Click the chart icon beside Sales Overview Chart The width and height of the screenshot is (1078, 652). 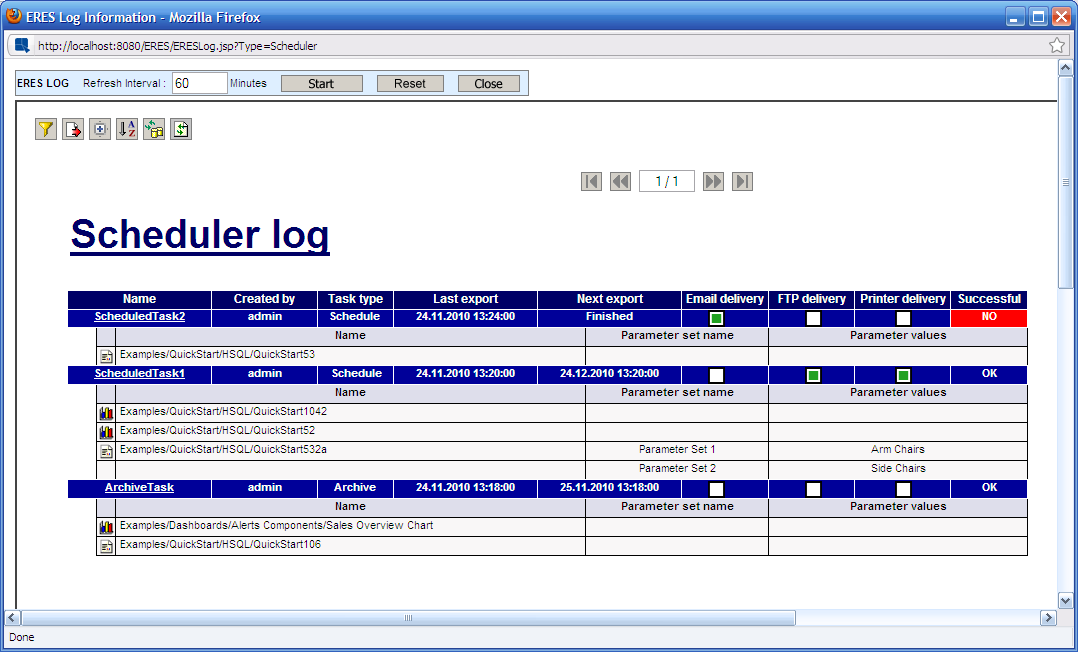(107, 527)
